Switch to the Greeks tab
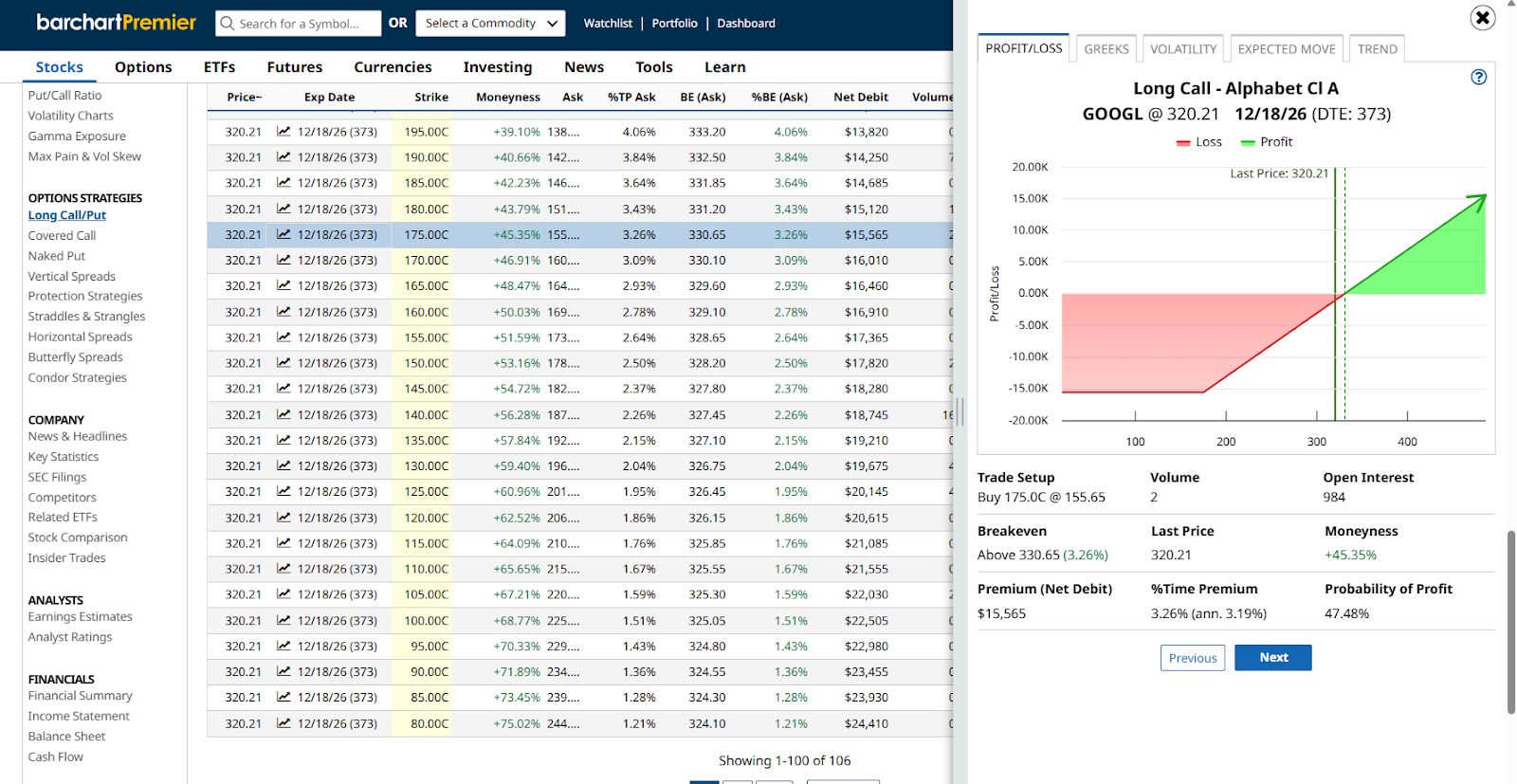 1106,49
